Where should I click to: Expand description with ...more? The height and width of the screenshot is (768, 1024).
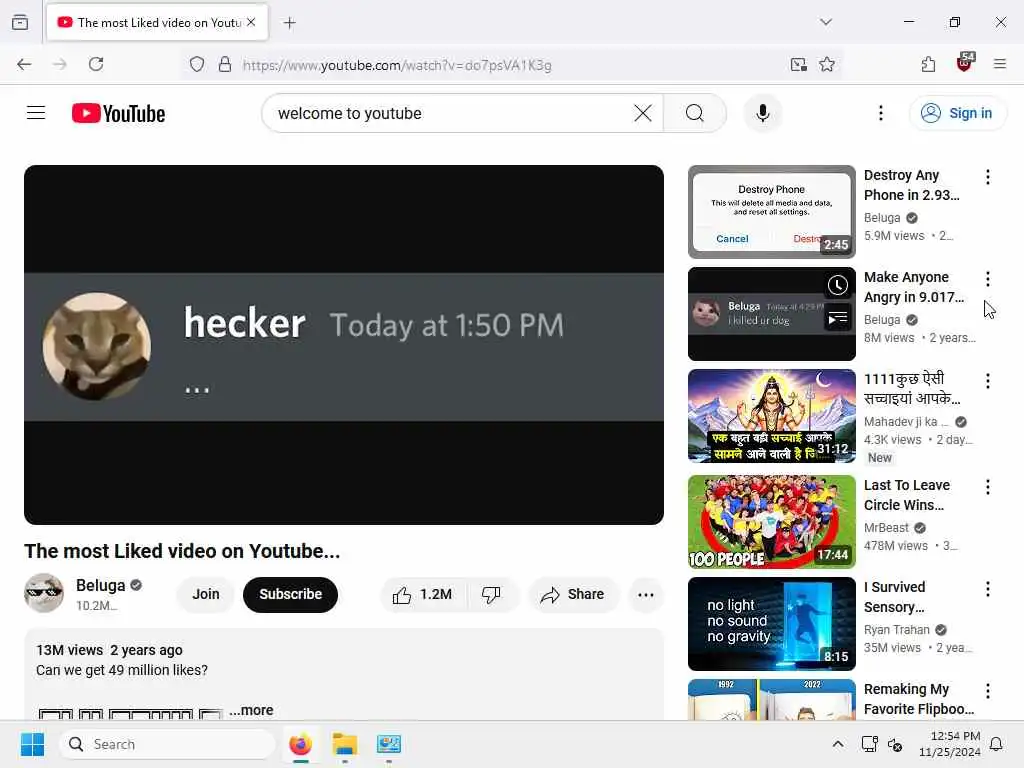[x=251, y=710]
